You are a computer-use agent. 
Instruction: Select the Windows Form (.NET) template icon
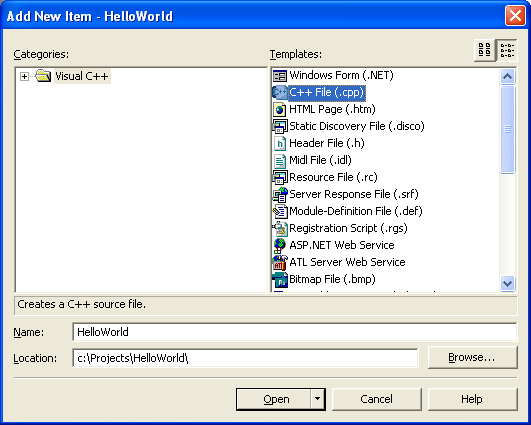coord(280,76)
